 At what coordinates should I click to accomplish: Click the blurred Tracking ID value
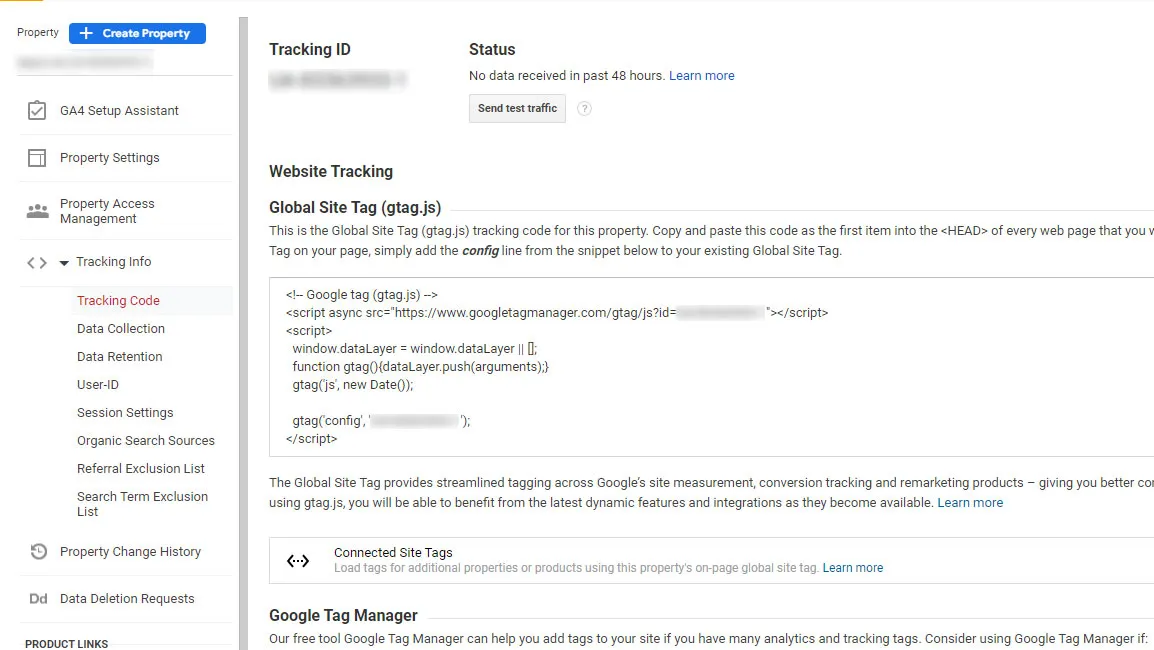[x=337, y=80]
